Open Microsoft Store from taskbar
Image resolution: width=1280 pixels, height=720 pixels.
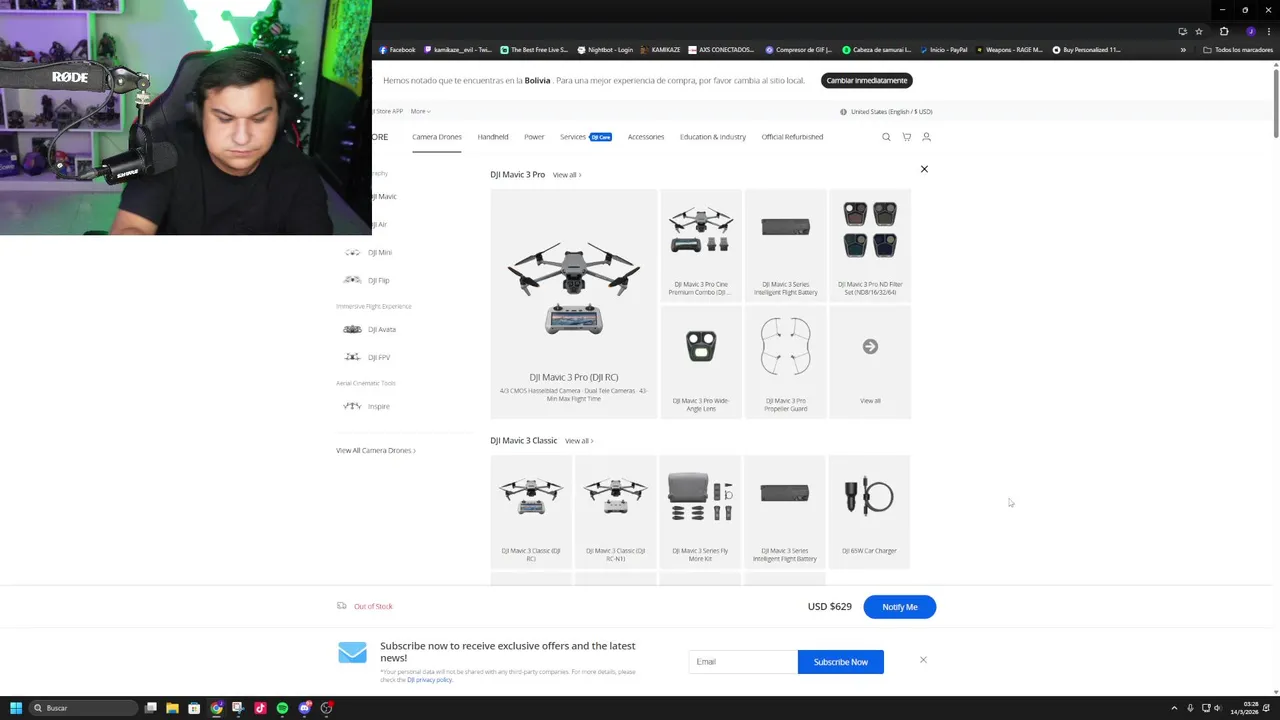point(194,708)
